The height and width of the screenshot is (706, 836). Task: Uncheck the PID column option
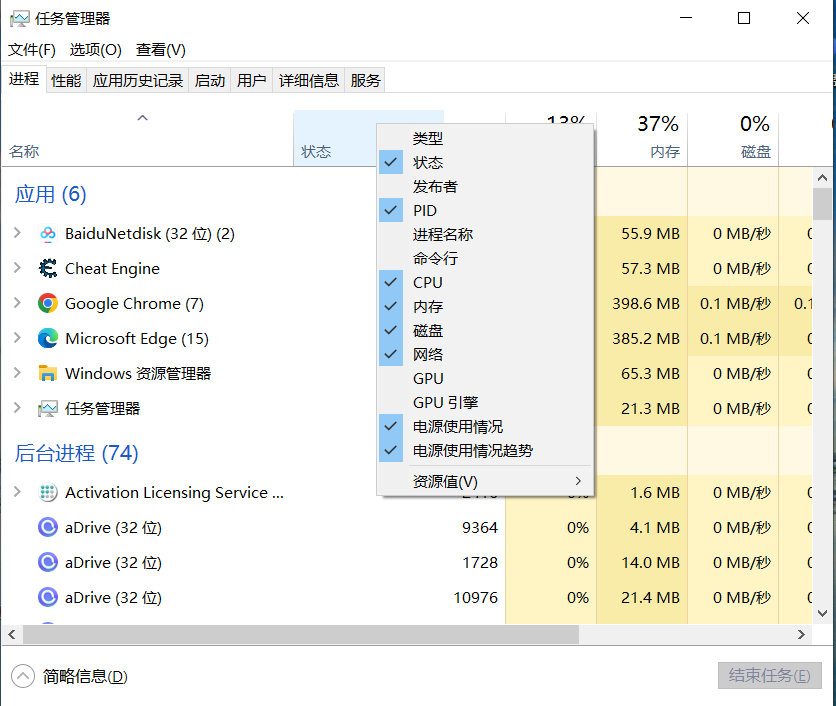coord(425,211)
